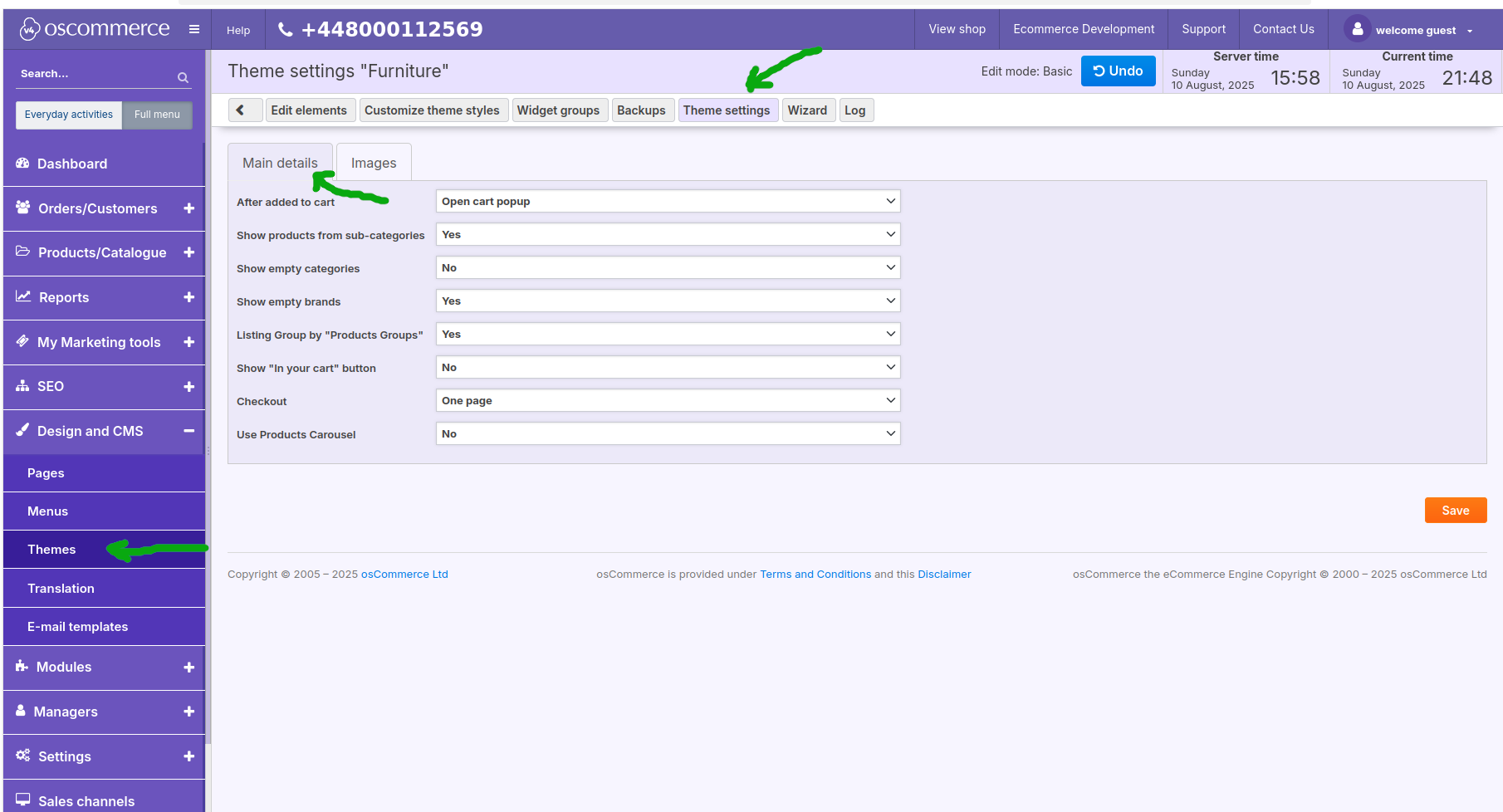The width and height of the screenshot is (1503, 812).
Task: Switch to Everyday activities menu mode
Action: click(x=69, y=115)
